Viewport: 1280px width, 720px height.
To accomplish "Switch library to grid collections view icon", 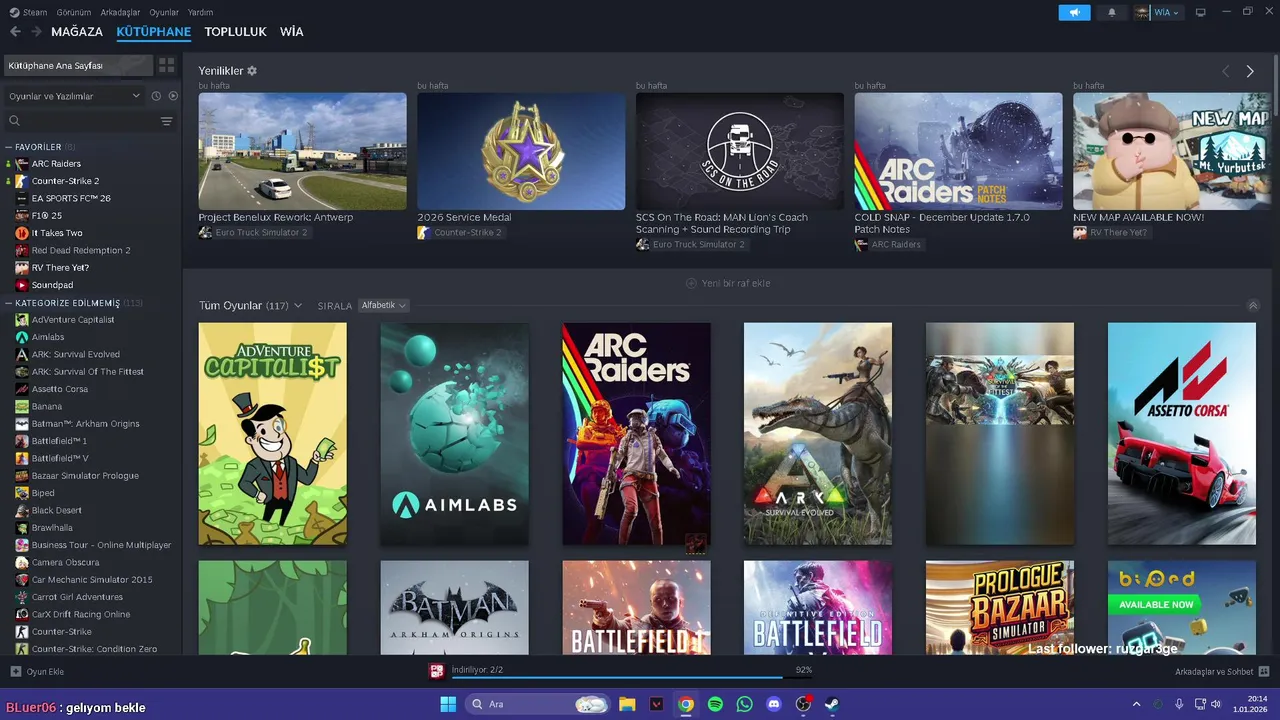I will coord(166,65).
